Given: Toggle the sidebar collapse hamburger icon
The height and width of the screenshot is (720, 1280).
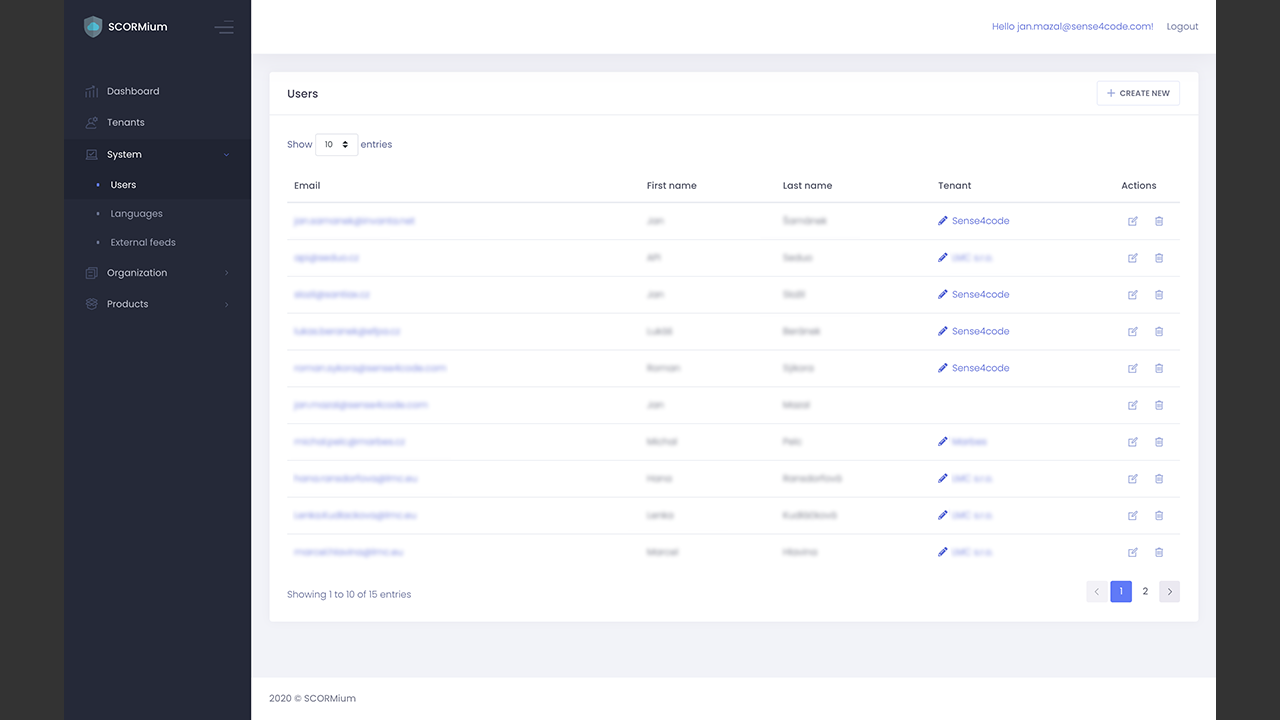Looking at the screenshot, I should [224, 28].
